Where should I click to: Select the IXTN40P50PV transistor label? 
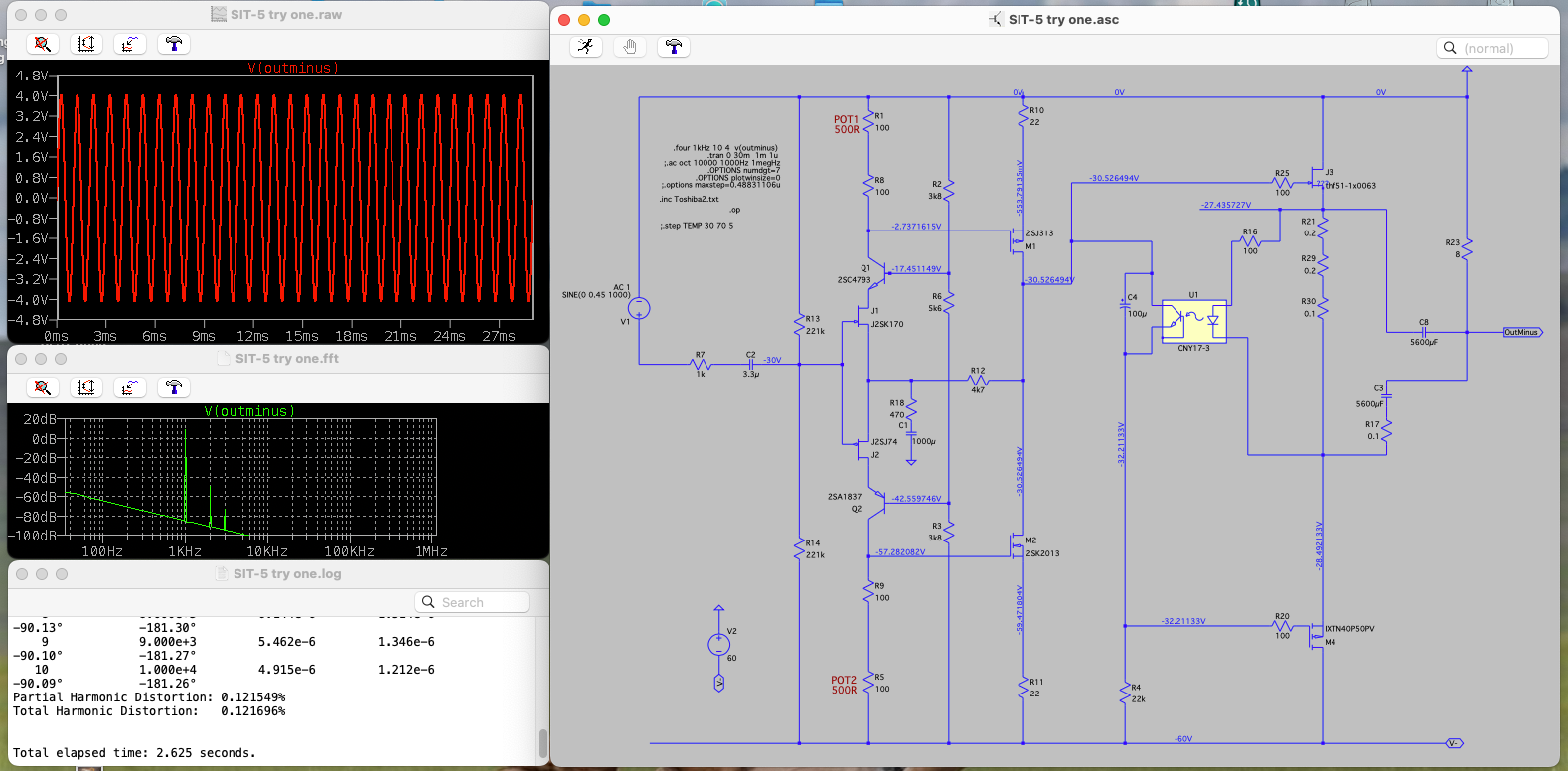(1349, 629)
